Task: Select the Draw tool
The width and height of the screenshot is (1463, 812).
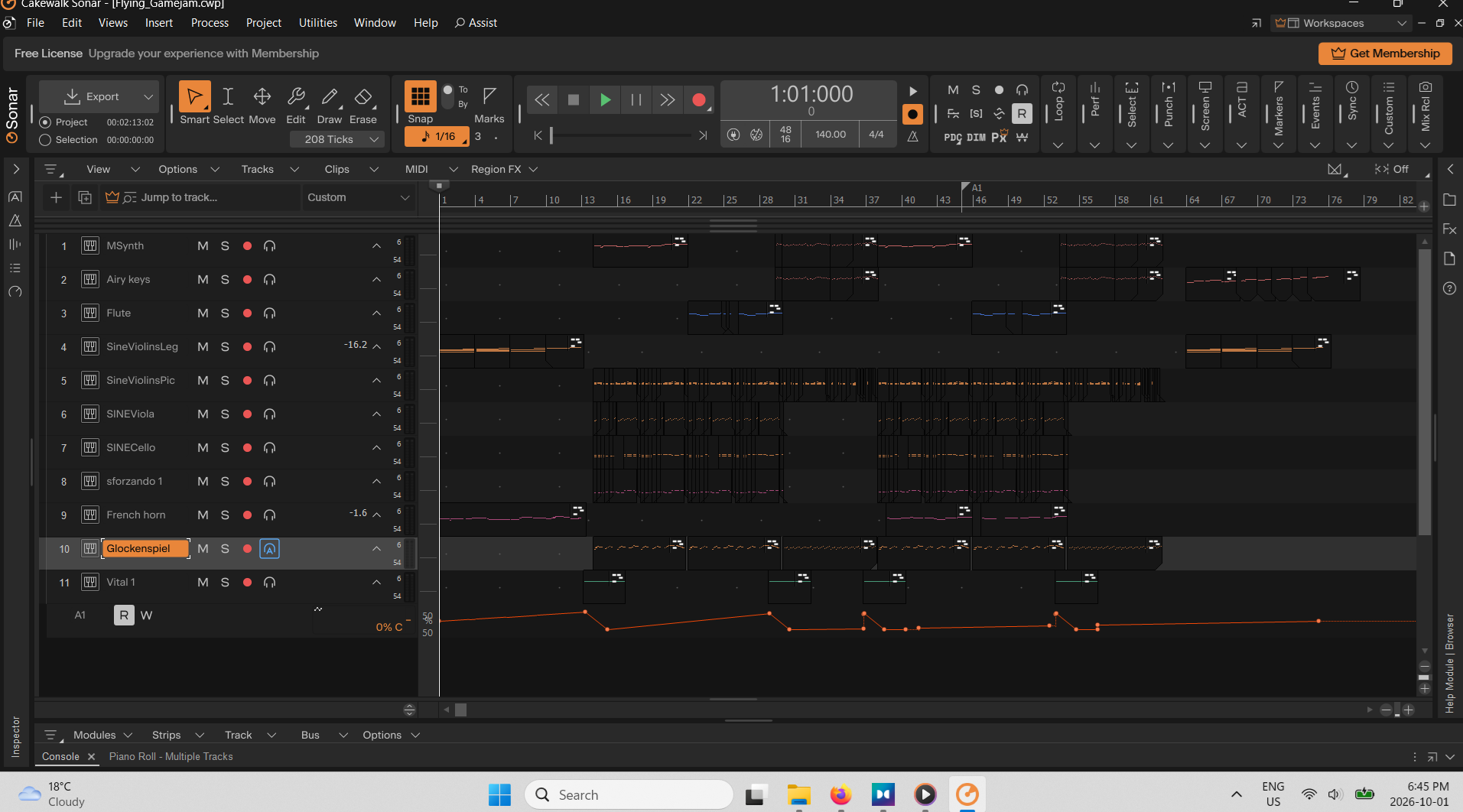Action: (330, 97)
